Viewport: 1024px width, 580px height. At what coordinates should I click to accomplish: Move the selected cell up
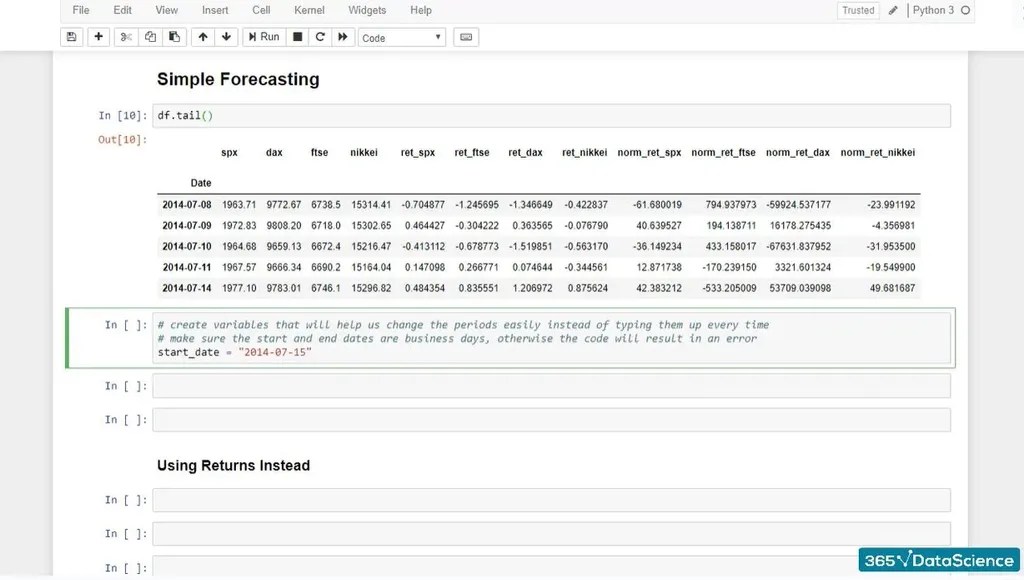[204, 36]
